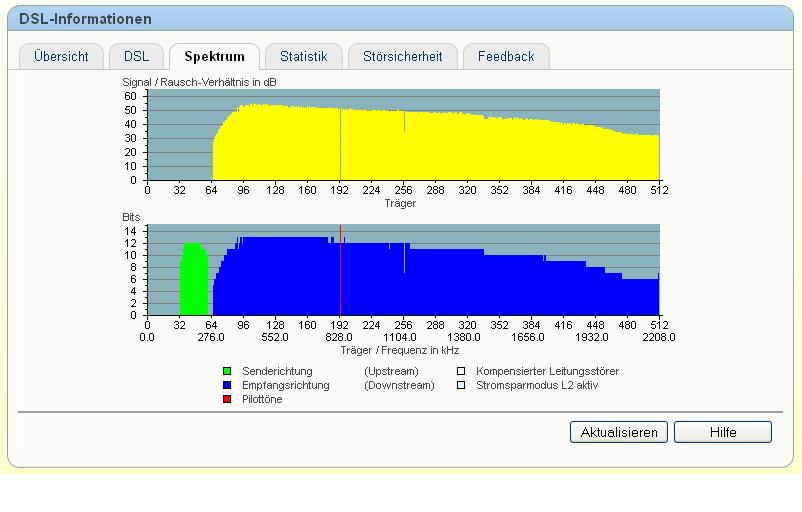The width and height of the screenshot is (802, 512).
Task: Click the blue Empfangsrichtung legend swatch
Action: (x=227, y=385)
